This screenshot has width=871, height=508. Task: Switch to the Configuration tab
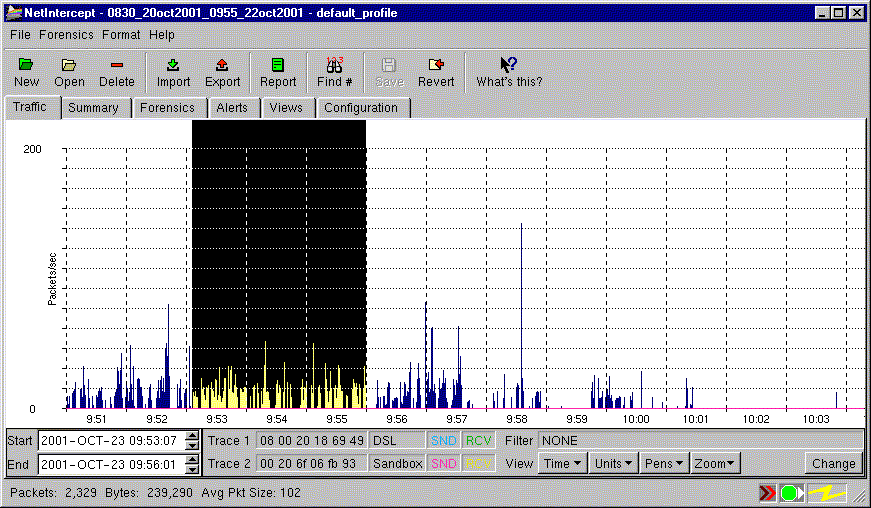coord(361,108)
